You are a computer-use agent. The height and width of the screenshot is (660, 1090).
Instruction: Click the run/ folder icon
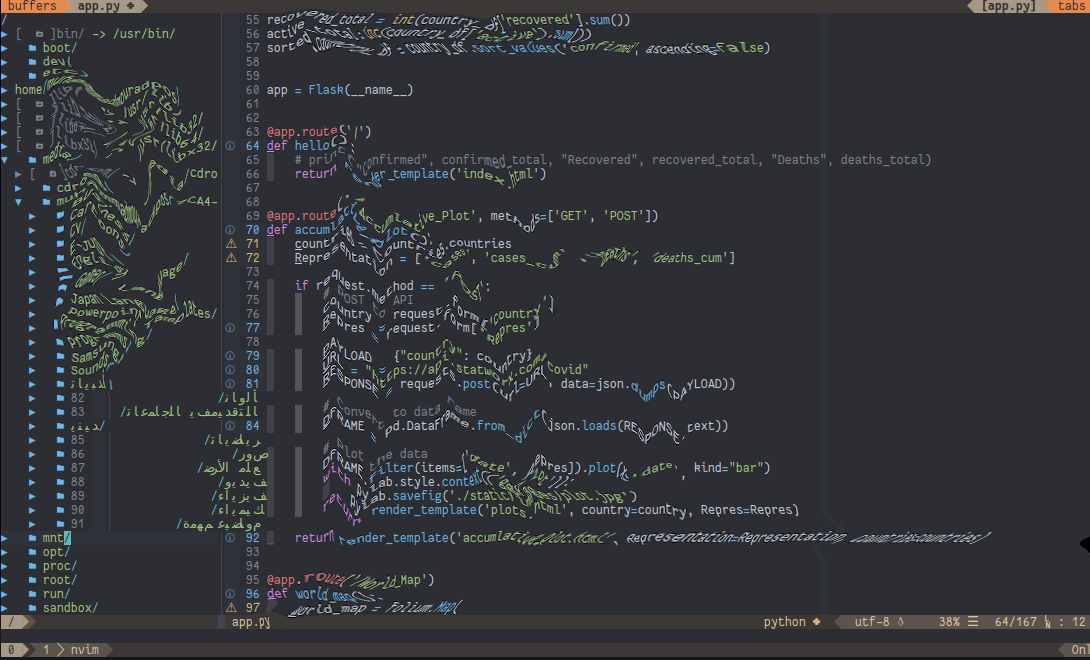coord(33,594)
